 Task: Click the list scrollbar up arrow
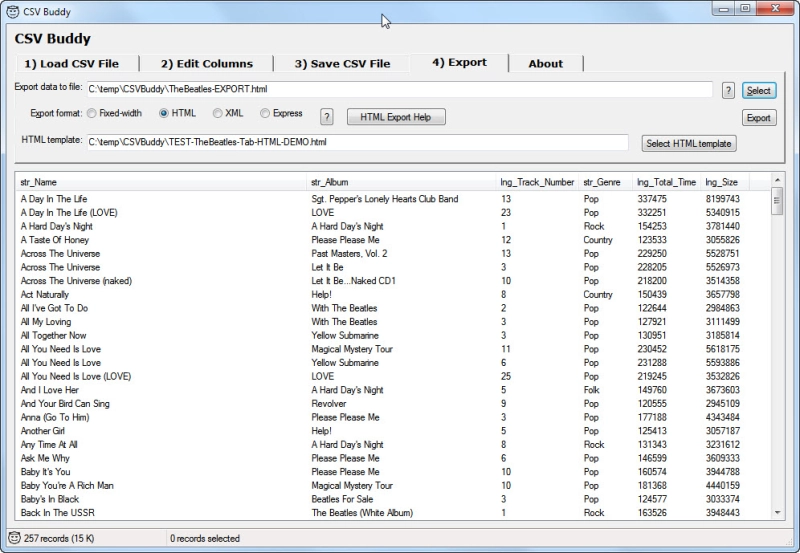pos(777,180)
